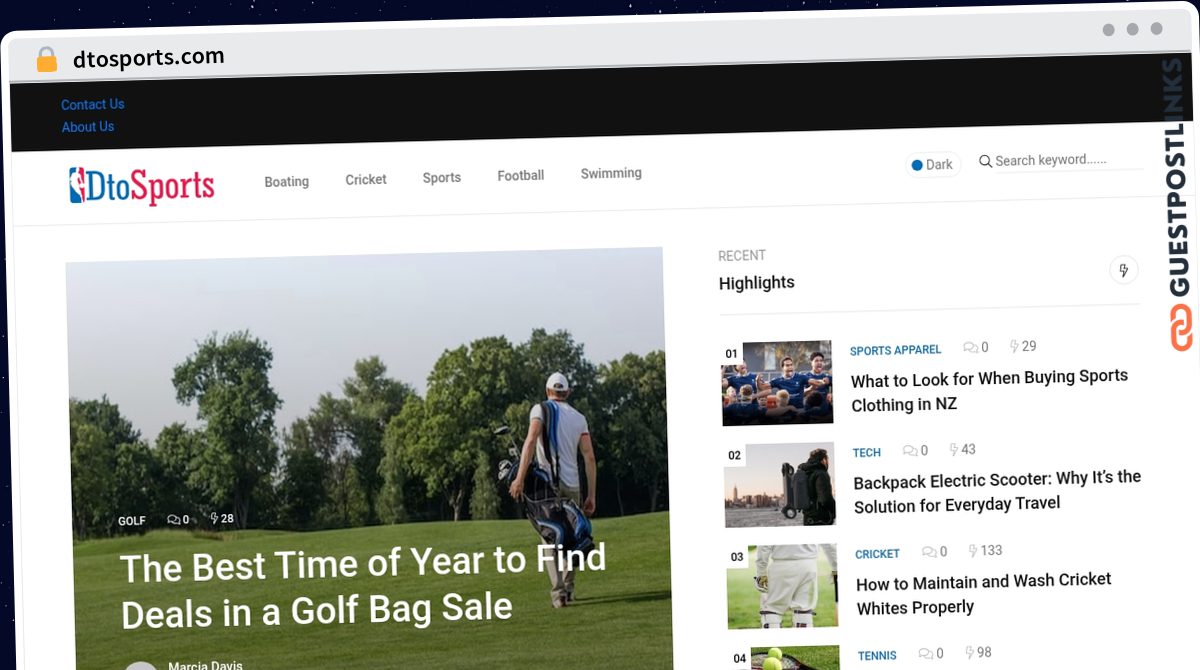Screen dimensions: 1200x670
Task: Click the SPORTS APPAREL category label
Action: point(895,350)
